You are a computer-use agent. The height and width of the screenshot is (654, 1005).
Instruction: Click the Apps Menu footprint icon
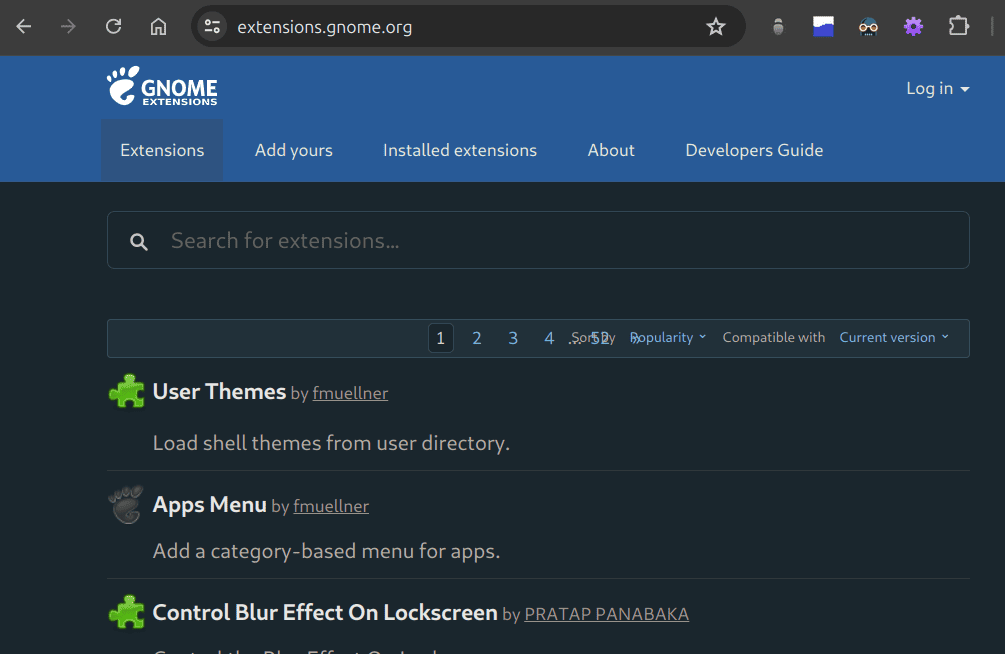click(x=126, y=505)
